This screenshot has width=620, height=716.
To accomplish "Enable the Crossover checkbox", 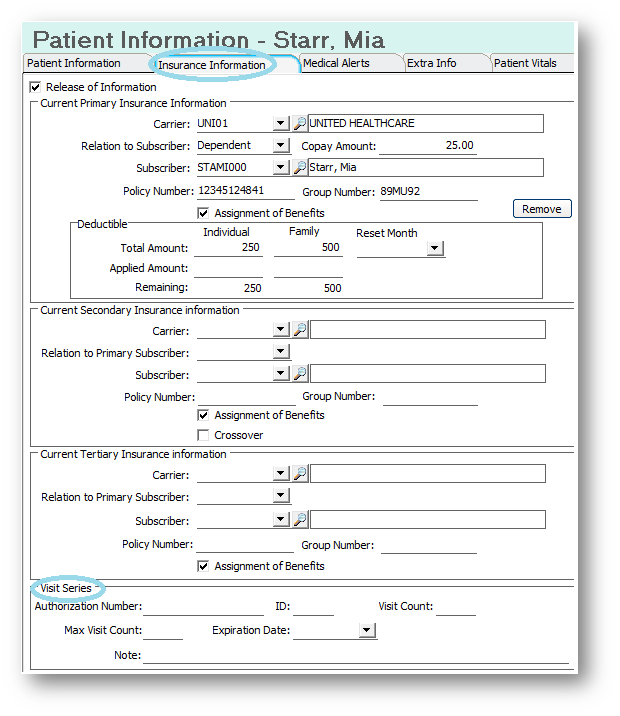I will [203, 435].
